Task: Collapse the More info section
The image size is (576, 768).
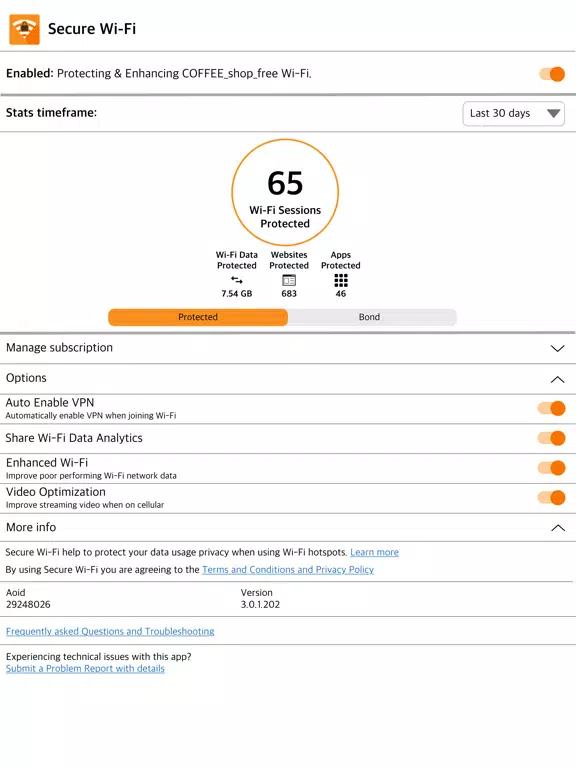Action: coord(288,528)
